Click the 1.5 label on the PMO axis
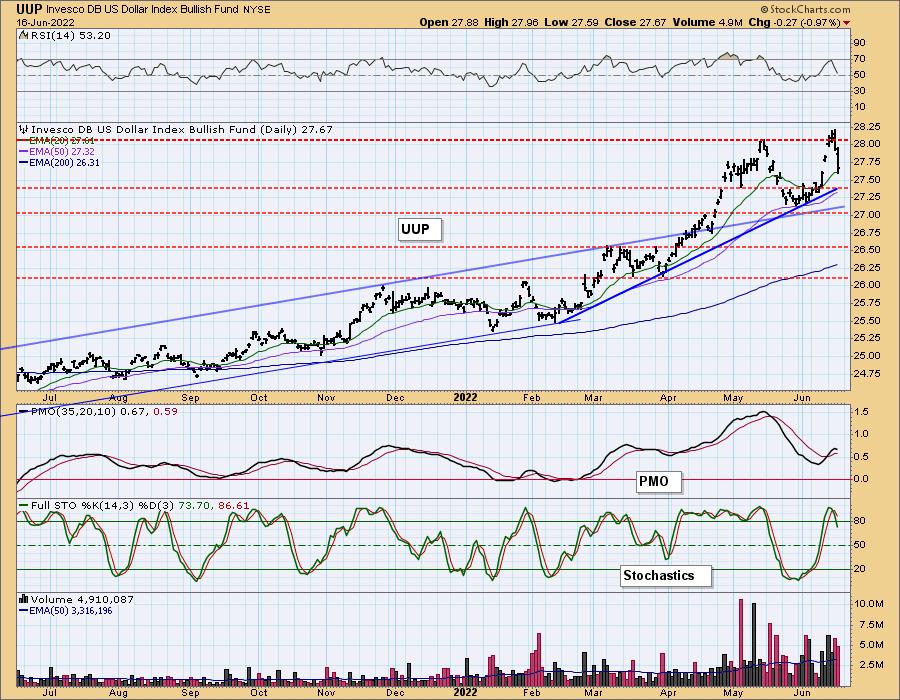900x700 pixels. (x=861, y=411)
